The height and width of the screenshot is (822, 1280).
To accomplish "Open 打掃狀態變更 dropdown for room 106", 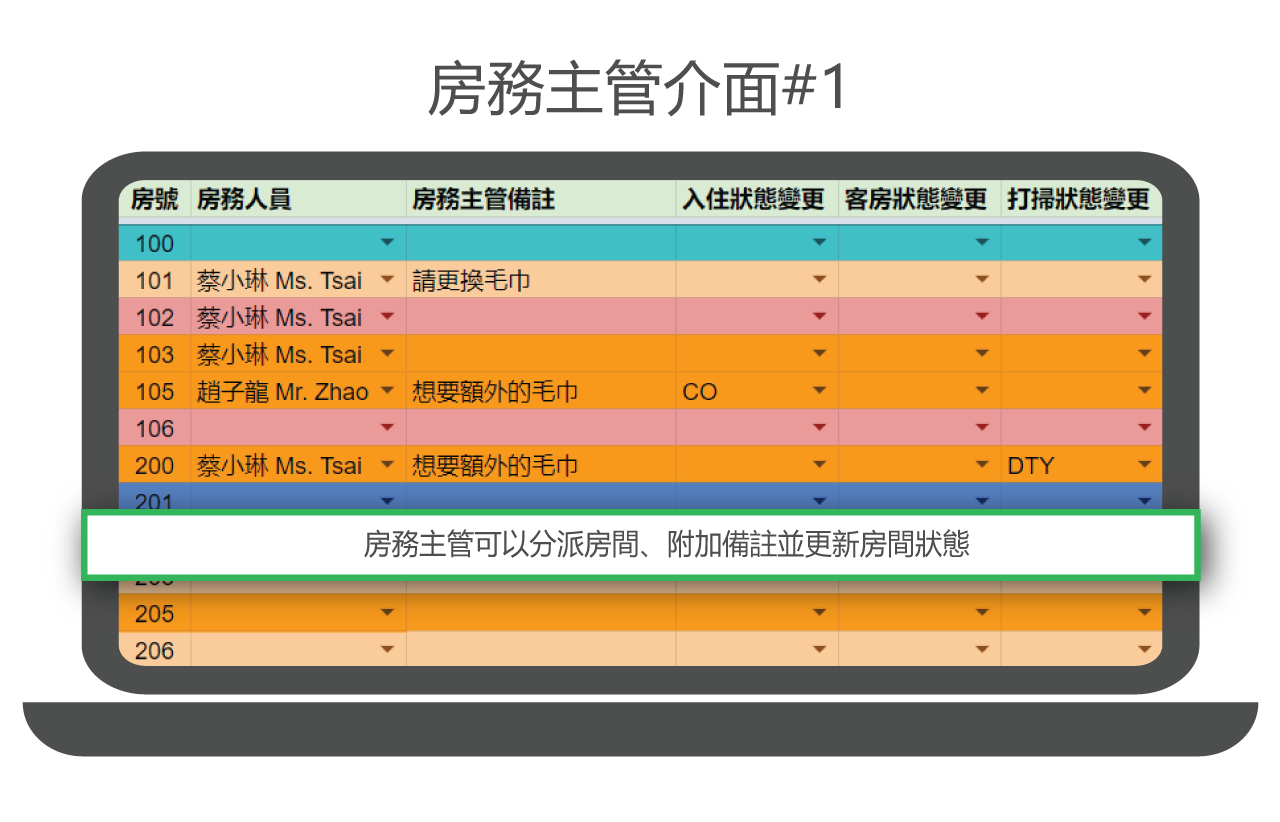I will (1145, 428).
